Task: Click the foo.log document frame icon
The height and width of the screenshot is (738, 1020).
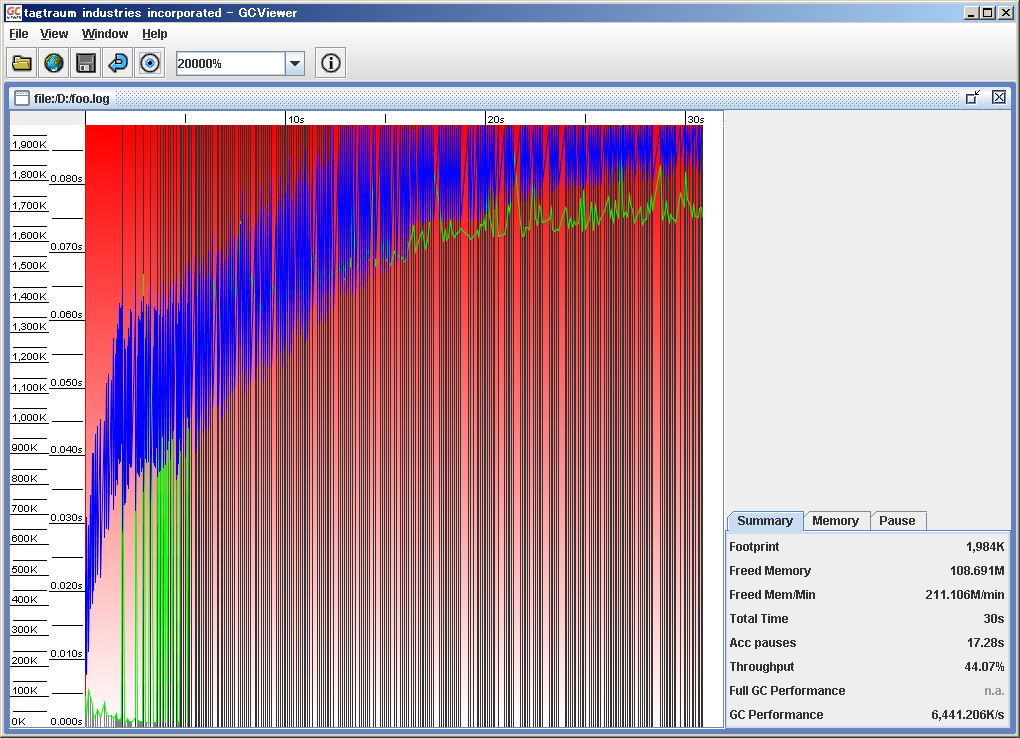Action: (22, 98)
